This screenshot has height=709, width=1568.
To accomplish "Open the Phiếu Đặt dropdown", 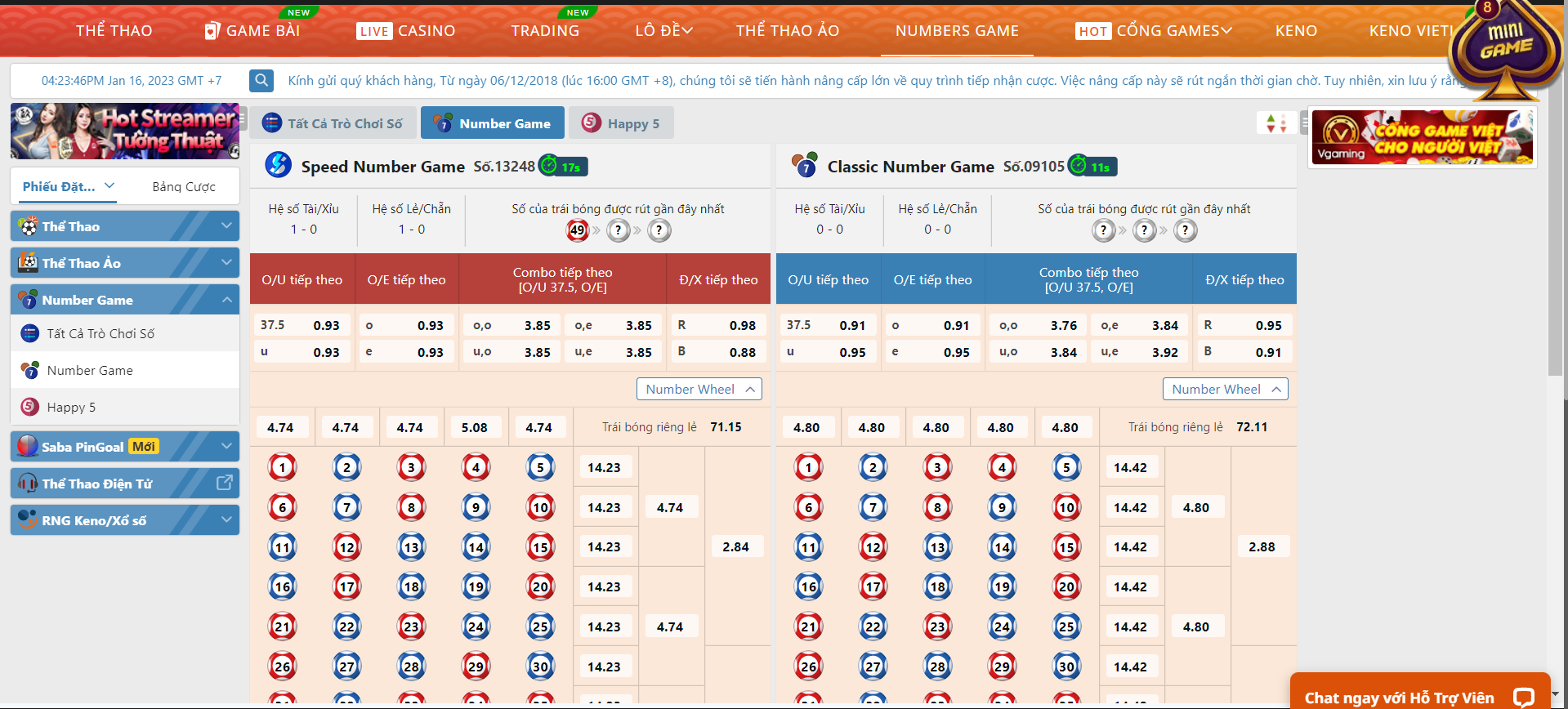I will pyautogui.click(x=68, y=186).
